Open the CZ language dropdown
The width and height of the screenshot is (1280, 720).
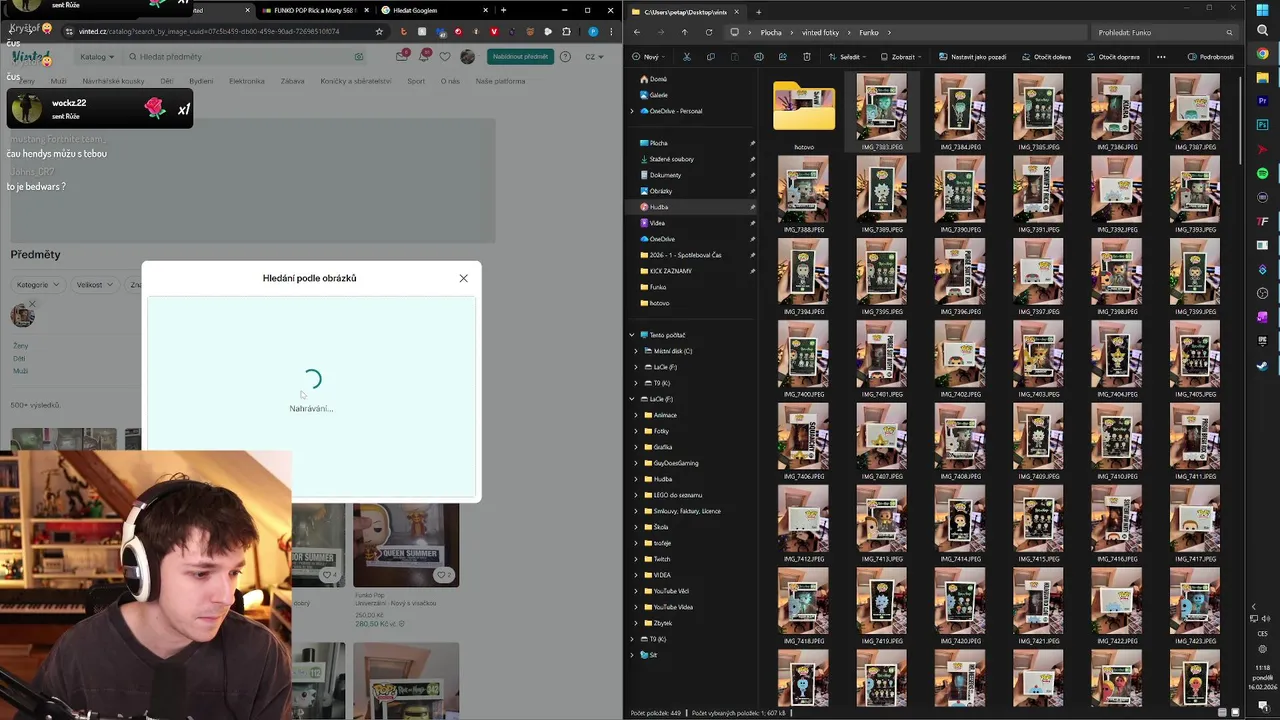[x=594, y=57]
